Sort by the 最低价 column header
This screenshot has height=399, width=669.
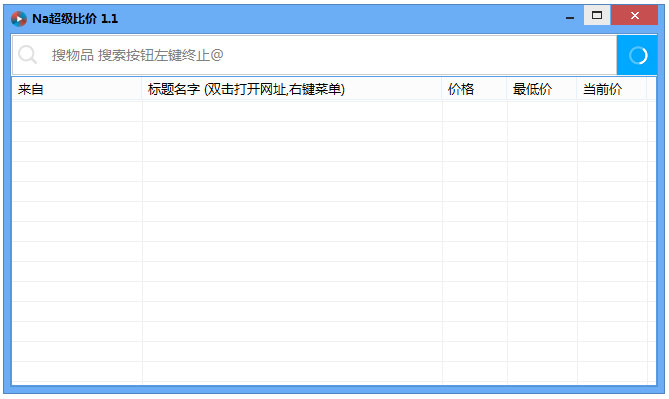pos(542,89)
